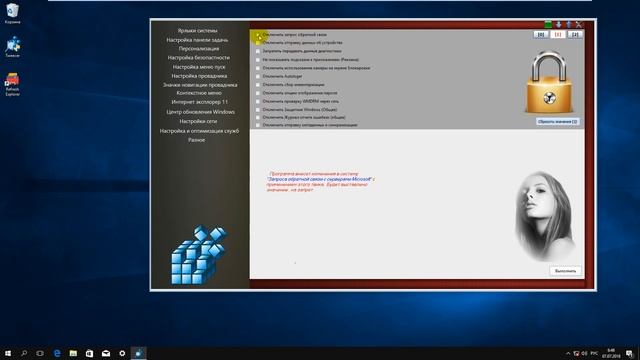640x360 pixels.
Task: Open 'Настройка и оптимизация служб' section
Action: 199,131
